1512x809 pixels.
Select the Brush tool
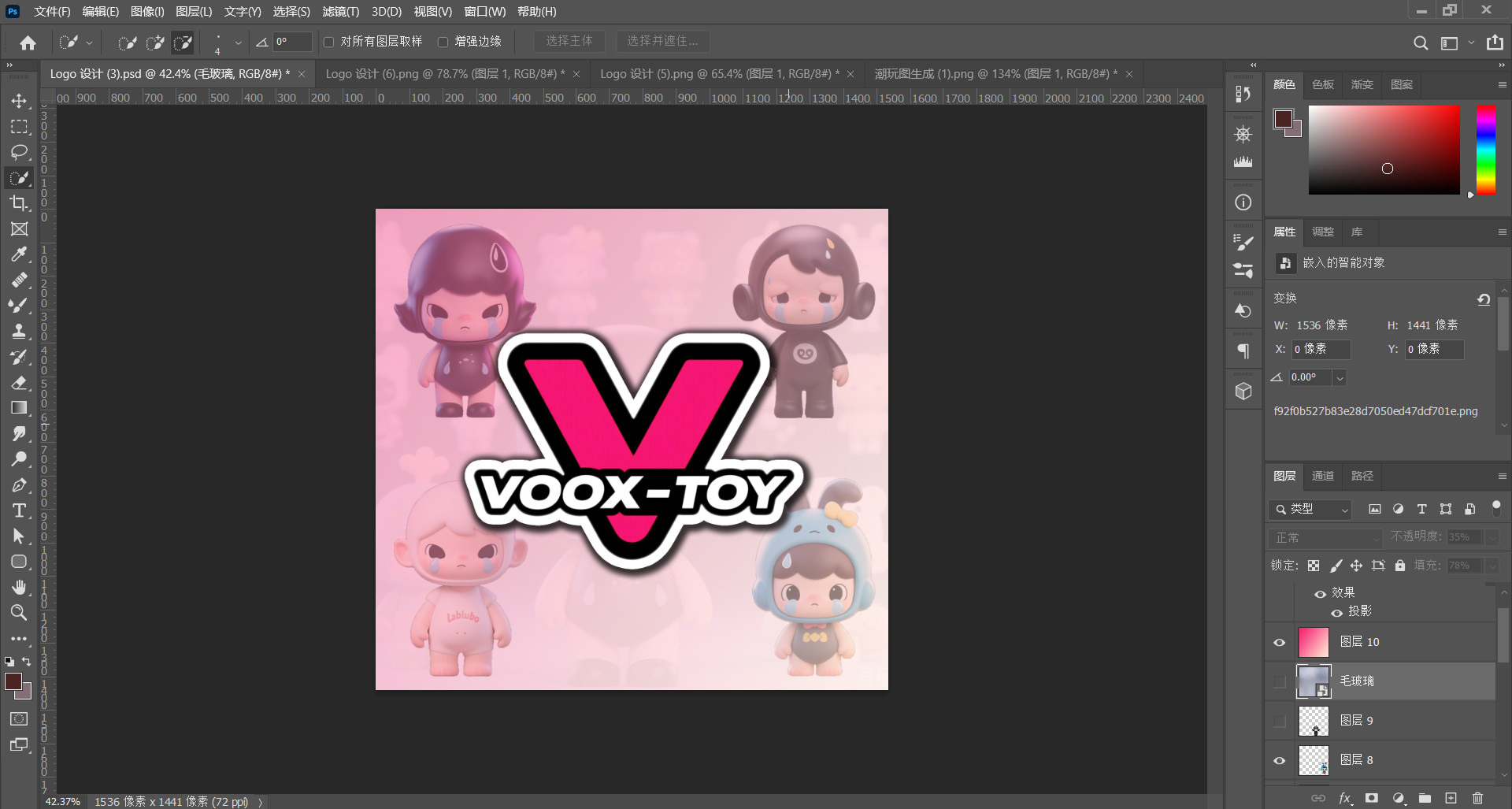click(x=19, y=306)
